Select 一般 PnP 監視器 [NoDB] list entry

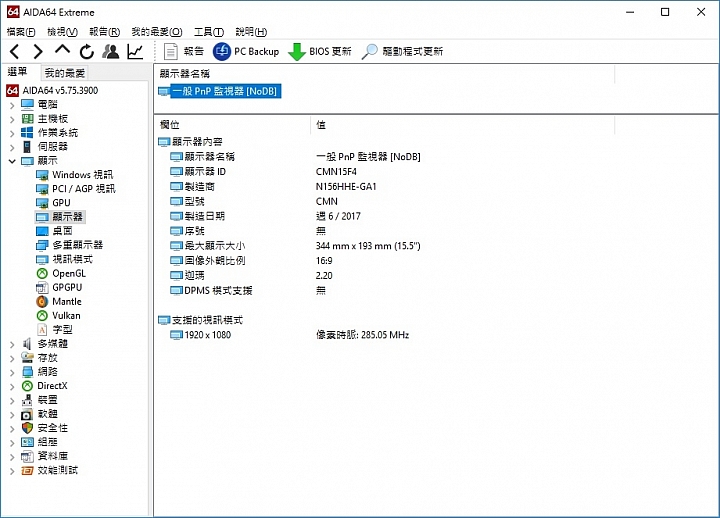tap(225, 91)
